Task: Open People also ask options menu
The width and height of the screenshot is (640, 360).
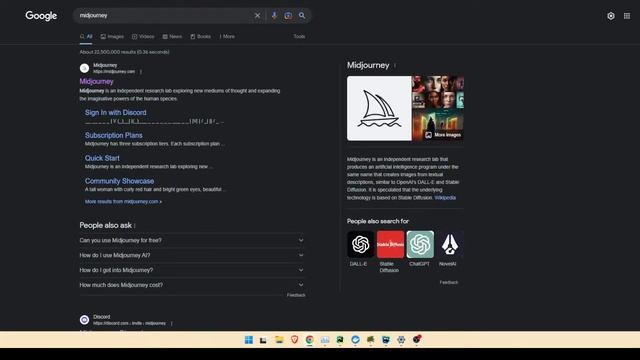Action: pos(135,226)
